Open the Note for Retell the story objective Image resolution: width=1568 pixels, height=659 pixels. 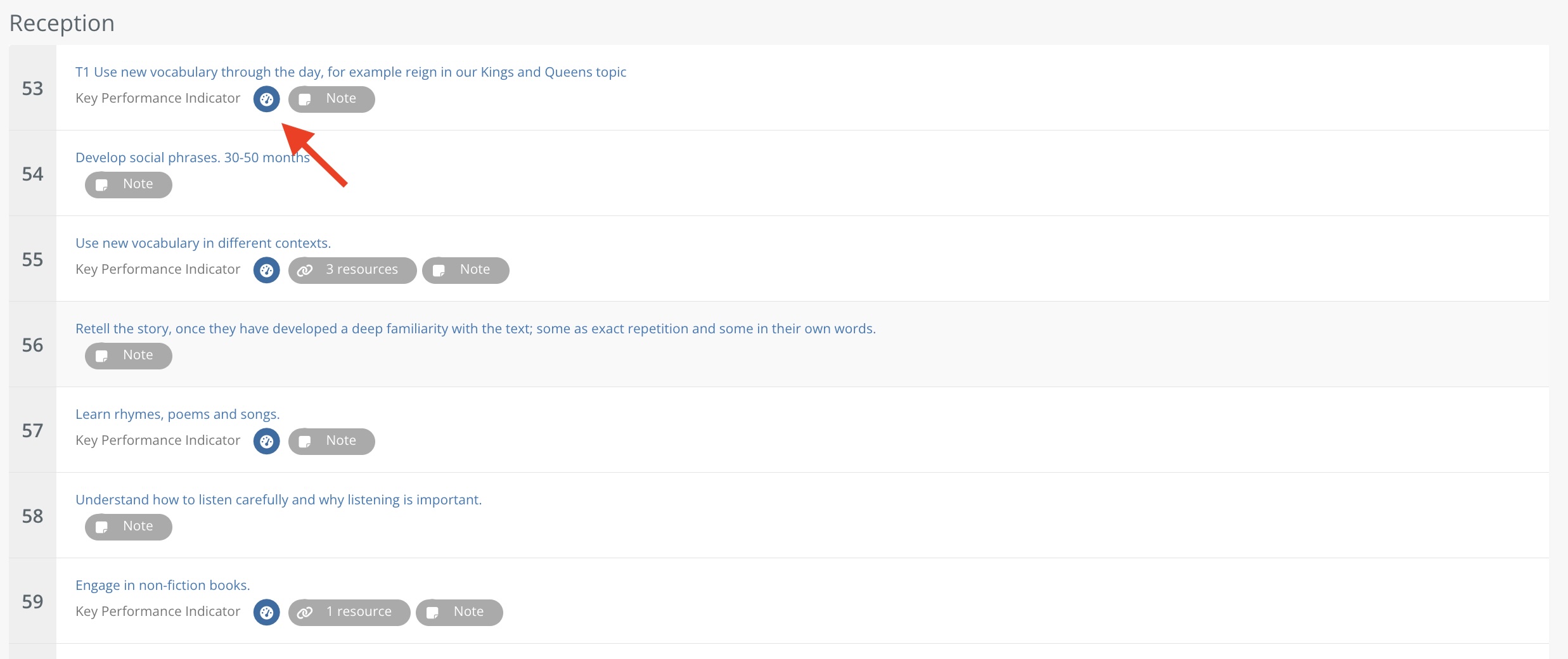pos(129,355)
